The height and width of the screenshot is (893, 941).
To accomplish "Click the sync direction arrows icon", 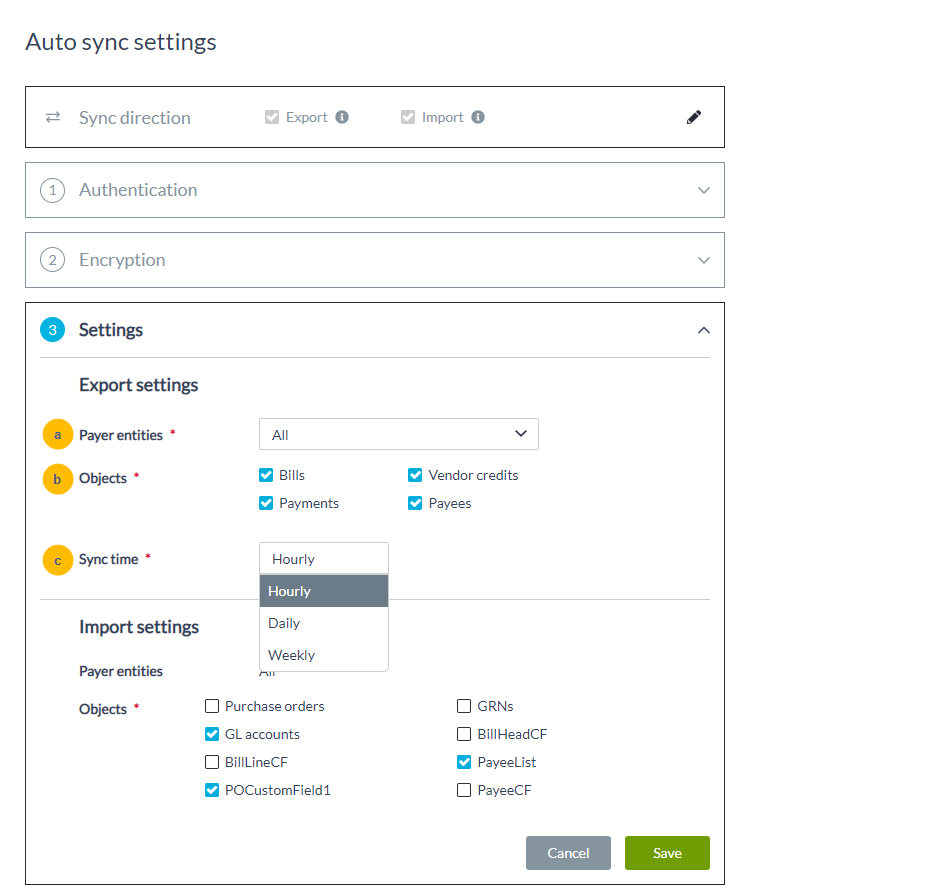I will [x=53, y=117].
